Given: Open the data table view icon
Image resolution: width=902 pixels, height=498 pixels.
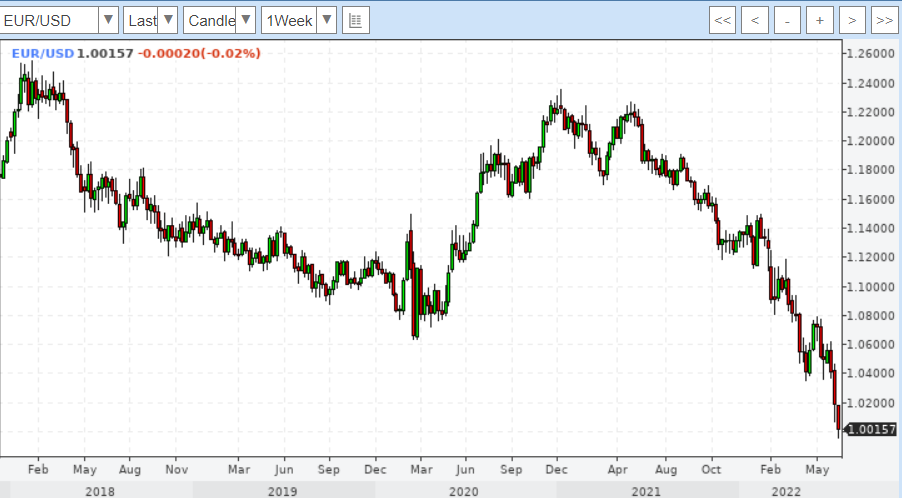Looking at the screenshot, I should click(356, 21).
